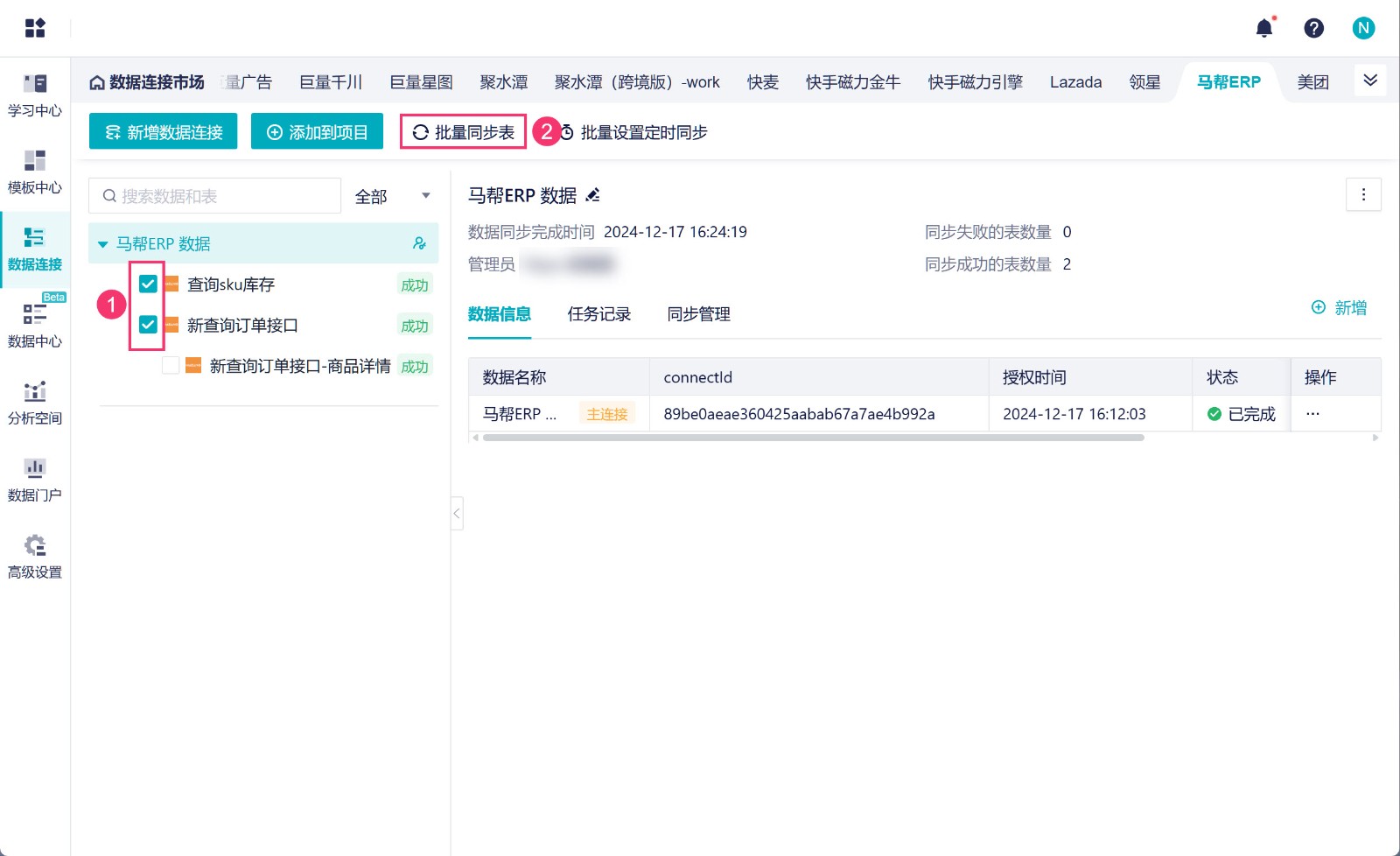
Task: Open the 全部 filter dropdown
Action: click(392, 196)
